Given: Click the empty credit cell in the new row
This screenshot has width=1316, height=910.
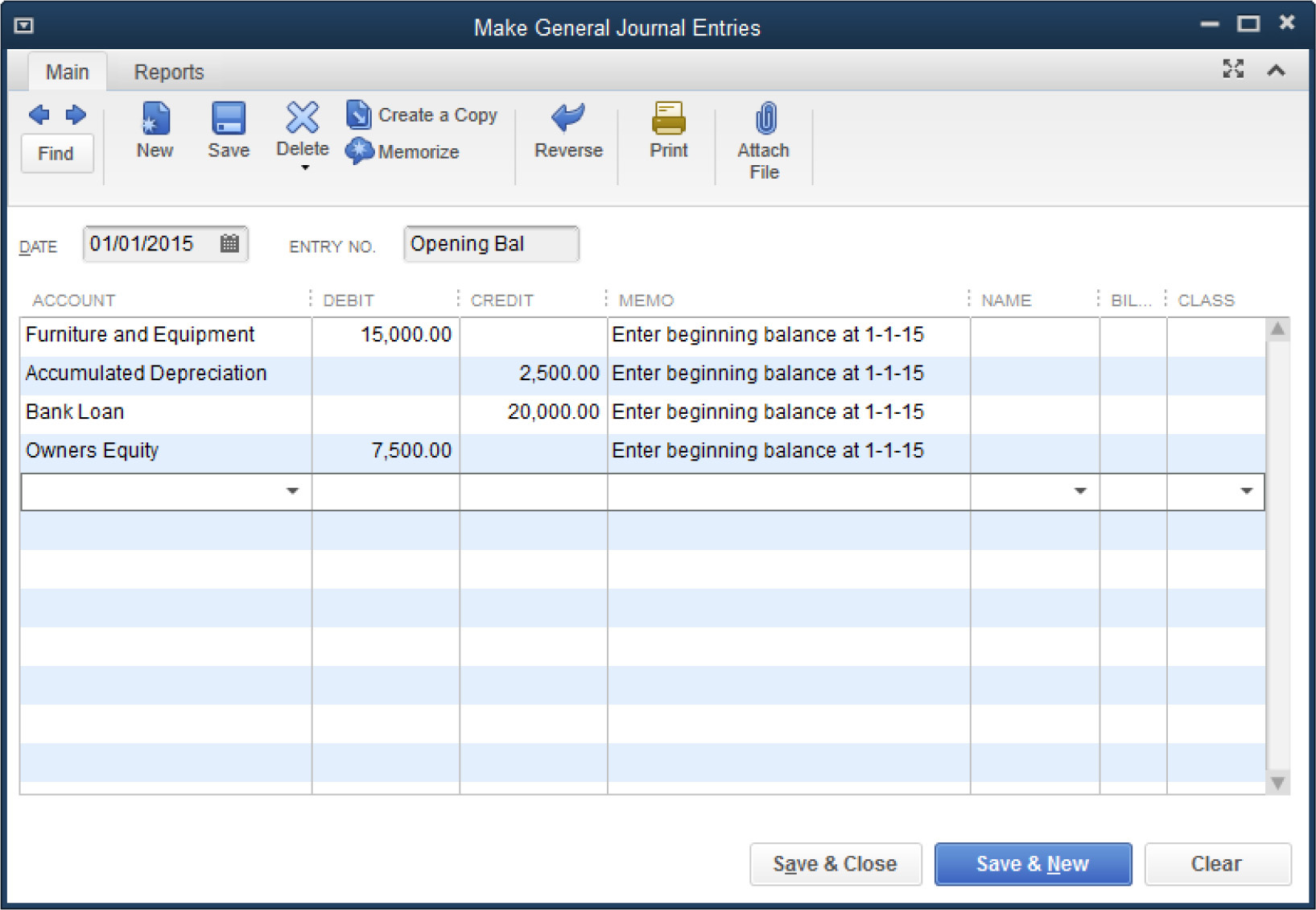Looking at the screenshot, I should [534, 491].
